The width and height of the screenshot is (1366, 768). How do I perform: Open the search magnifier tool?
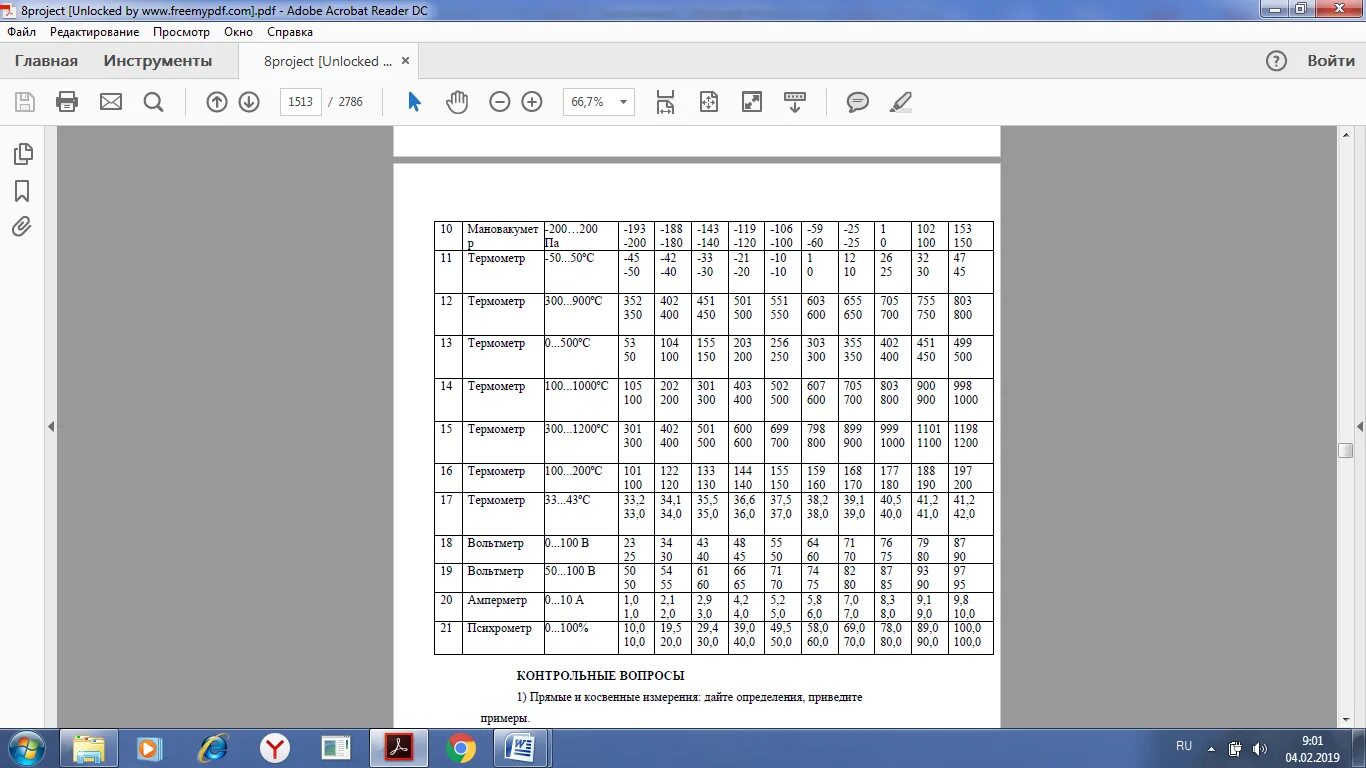153,102
